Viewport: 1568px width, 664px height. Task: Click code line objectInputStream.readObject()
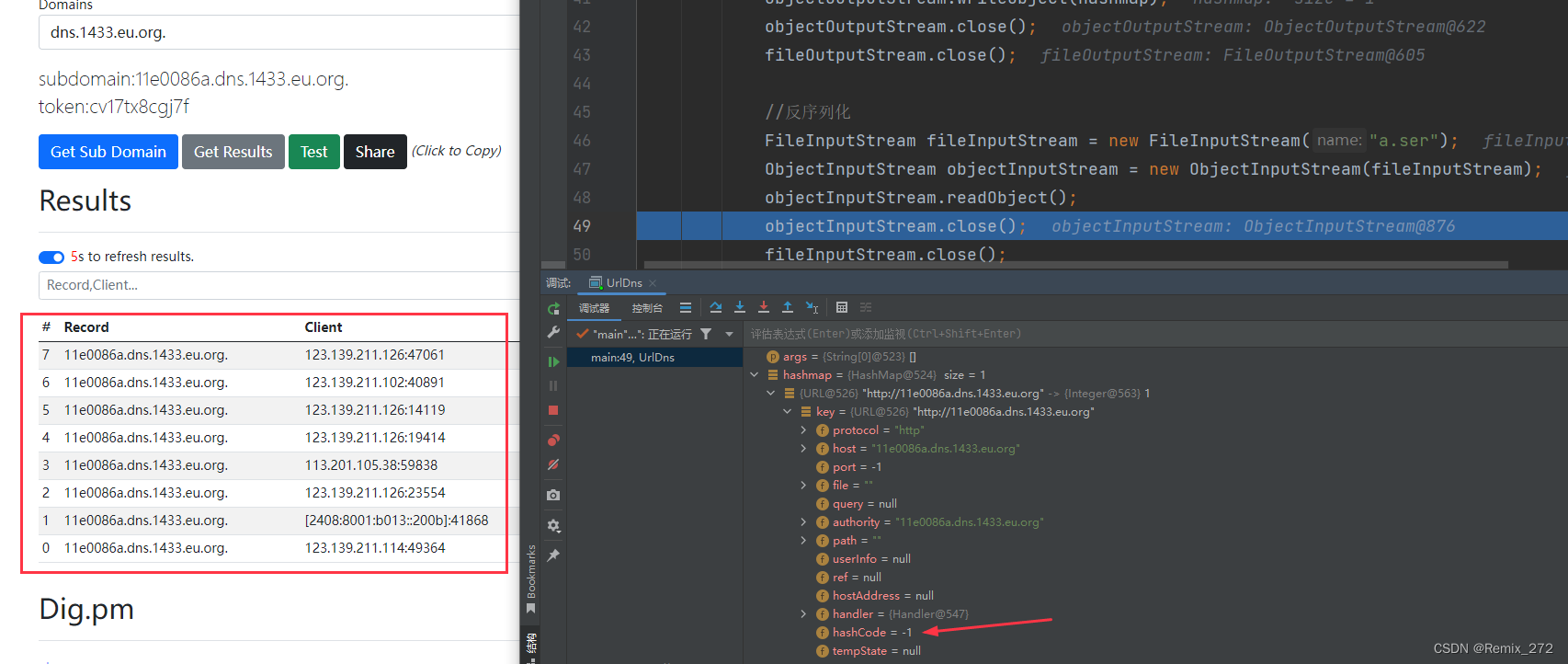click(x=920, y=198)
